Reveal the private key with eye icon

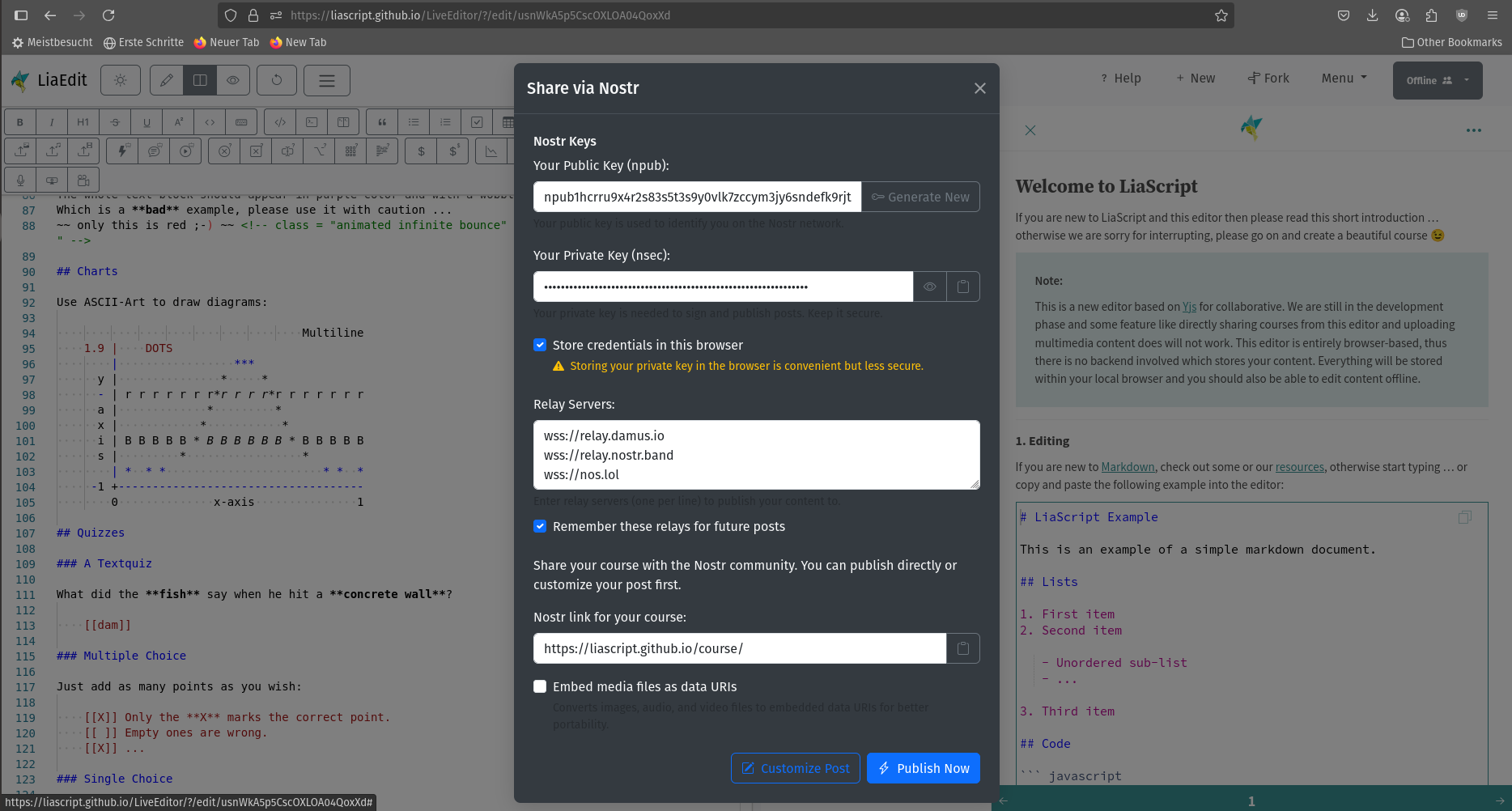[x=930, y=287]
